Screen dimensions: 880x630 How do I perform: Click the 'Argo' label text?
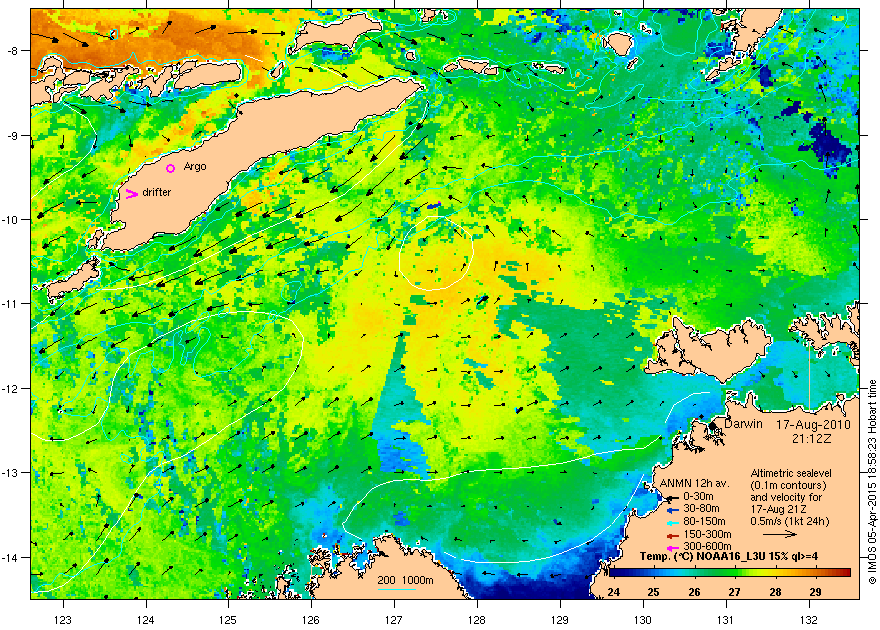click(x=195, y=167)
